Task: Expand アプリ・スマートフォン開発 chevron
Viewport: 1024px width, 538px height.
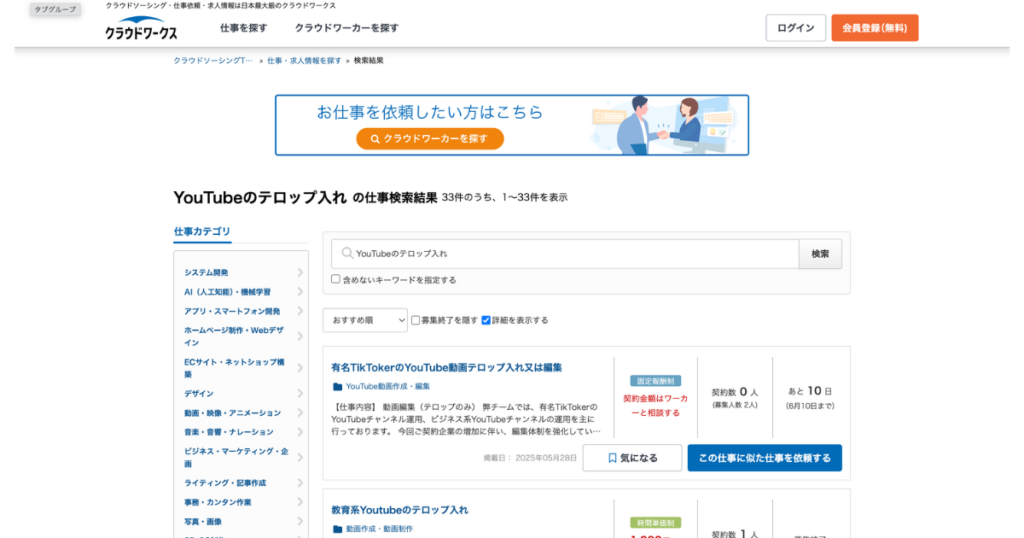Action: tap(300, 311)
